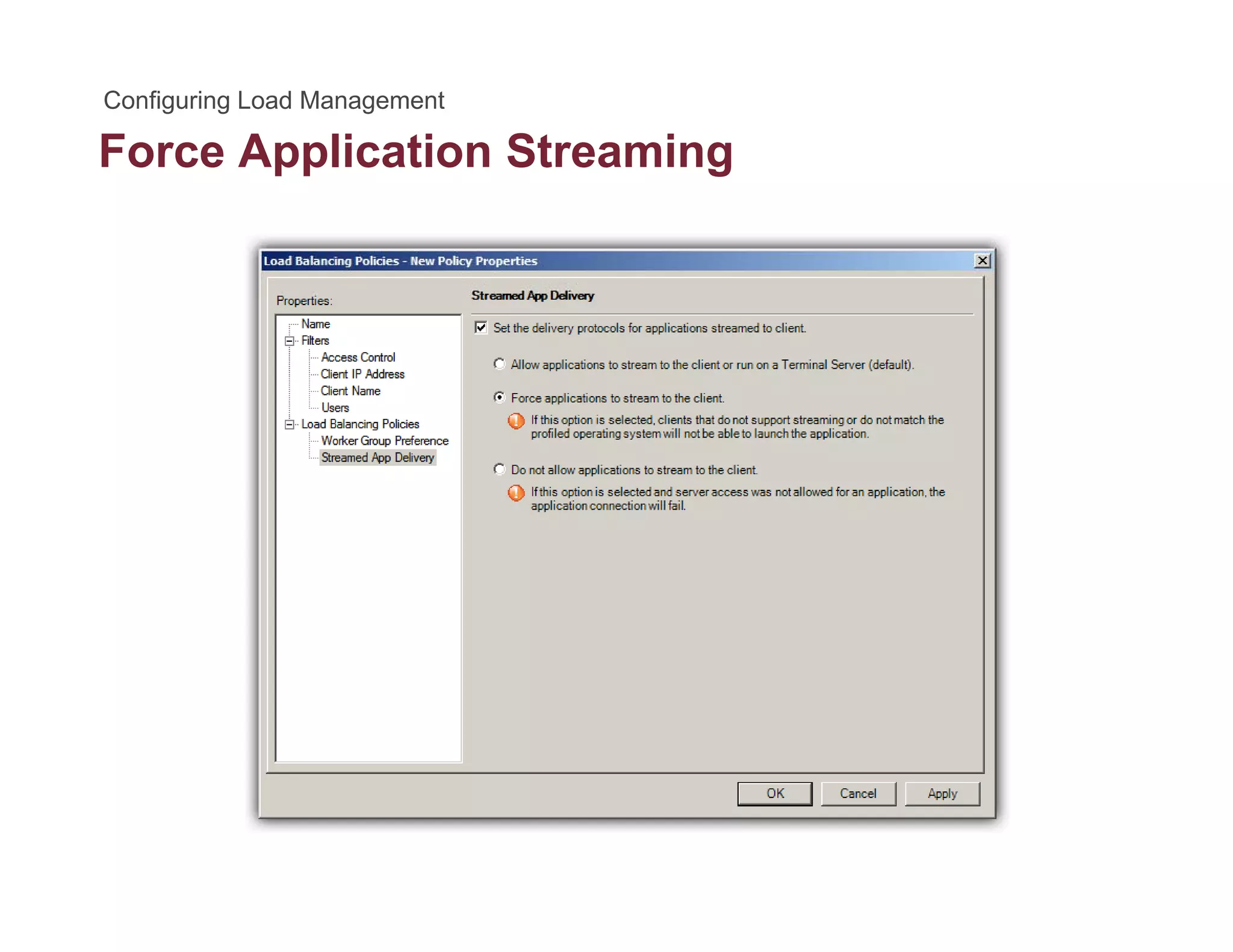Open Client IP Address filter
Image resolution: width=1233 pixels, height=952 pixels.
click(x=362, y=374)
